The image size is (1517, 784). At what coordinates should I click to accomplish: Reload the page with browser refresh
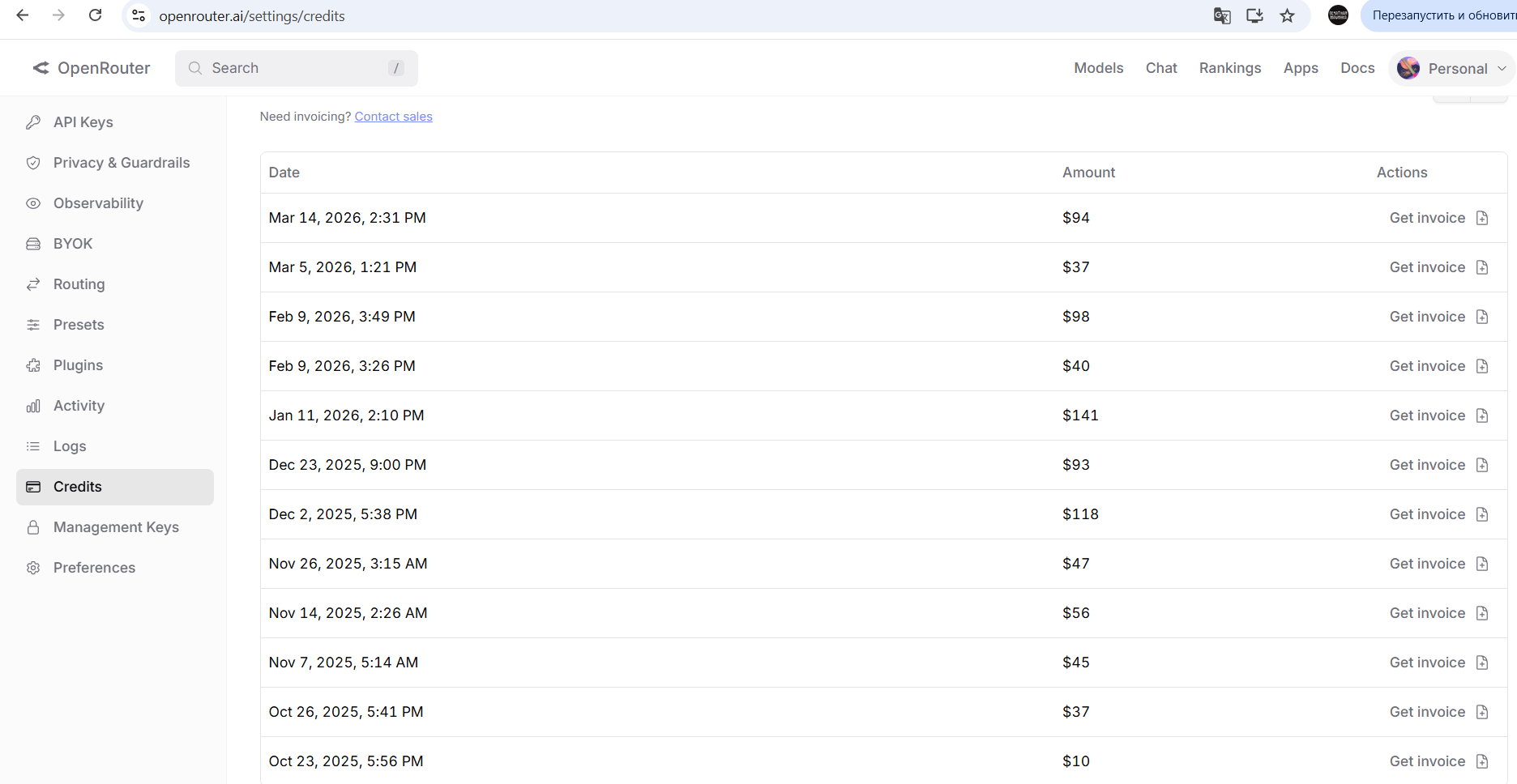(x=95, y=15)
